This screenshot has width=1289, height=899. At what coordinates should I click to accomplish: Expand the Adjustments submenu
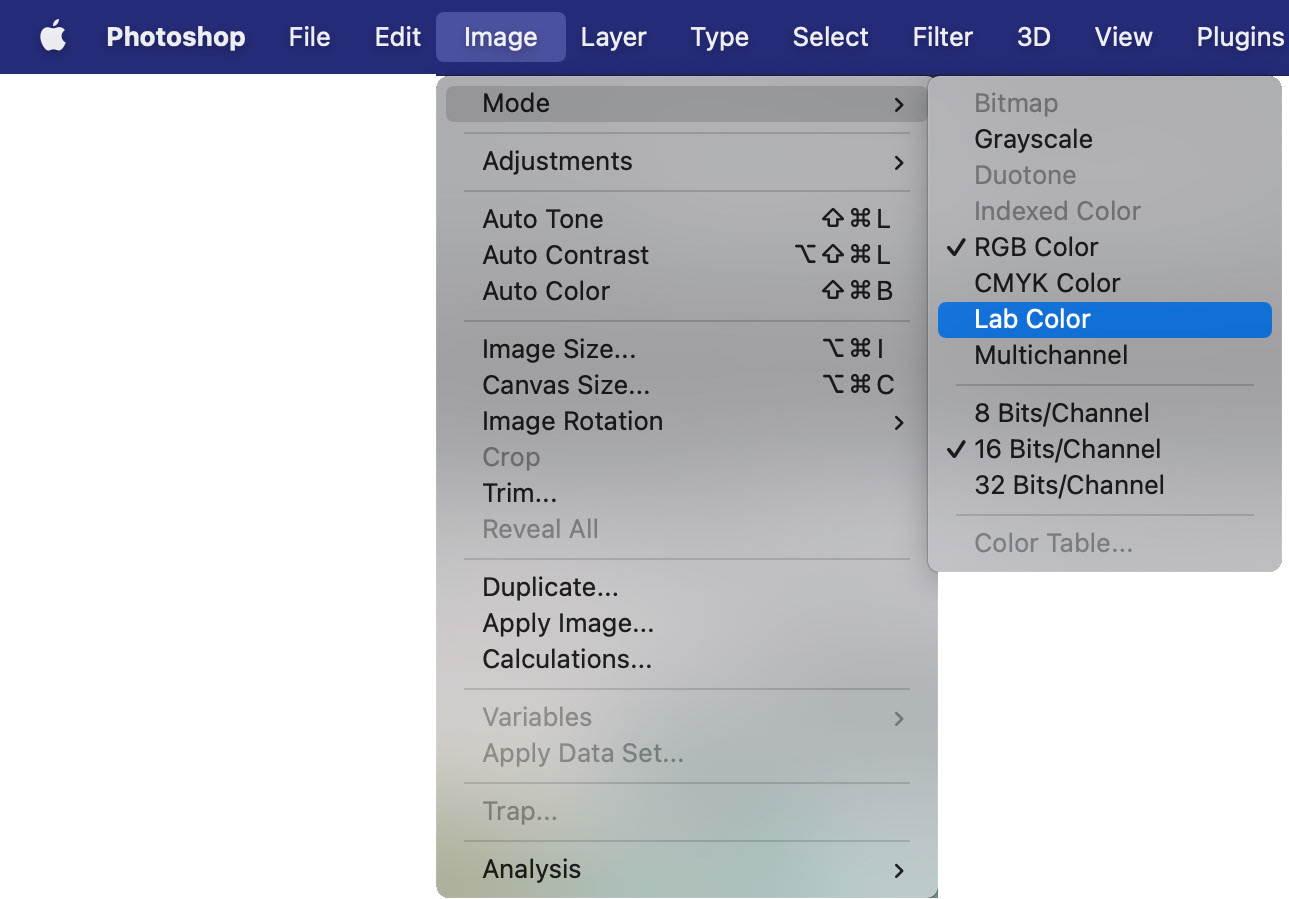686,161
